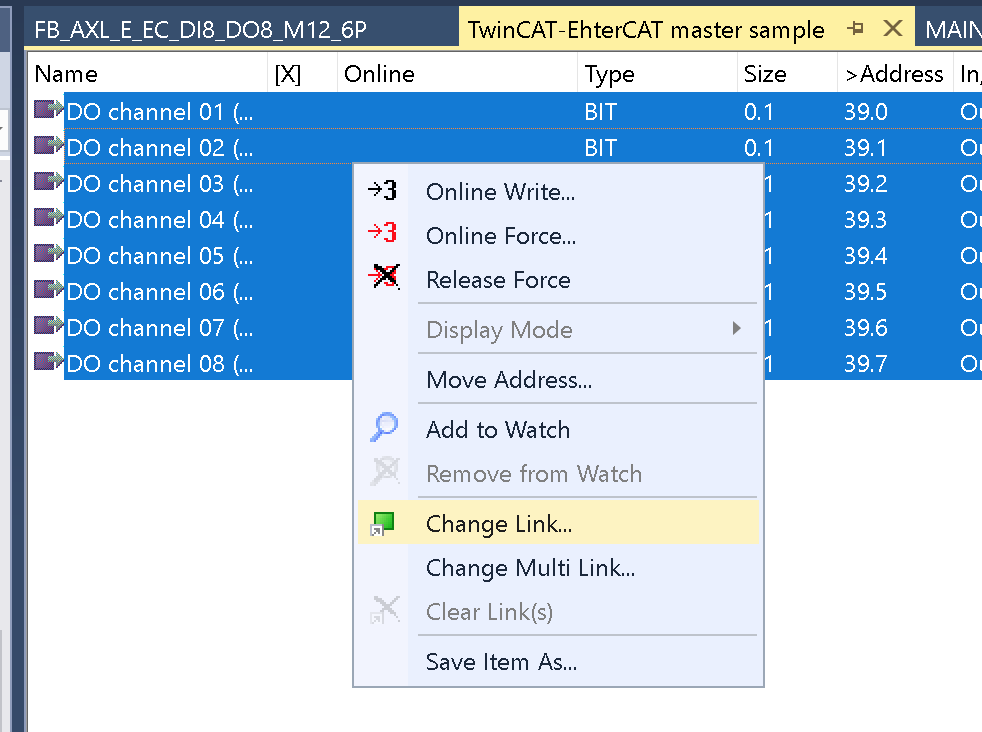982x732 pixels.
Task: Click the Remove from Watch icon
Action: [x=385, y=472]
